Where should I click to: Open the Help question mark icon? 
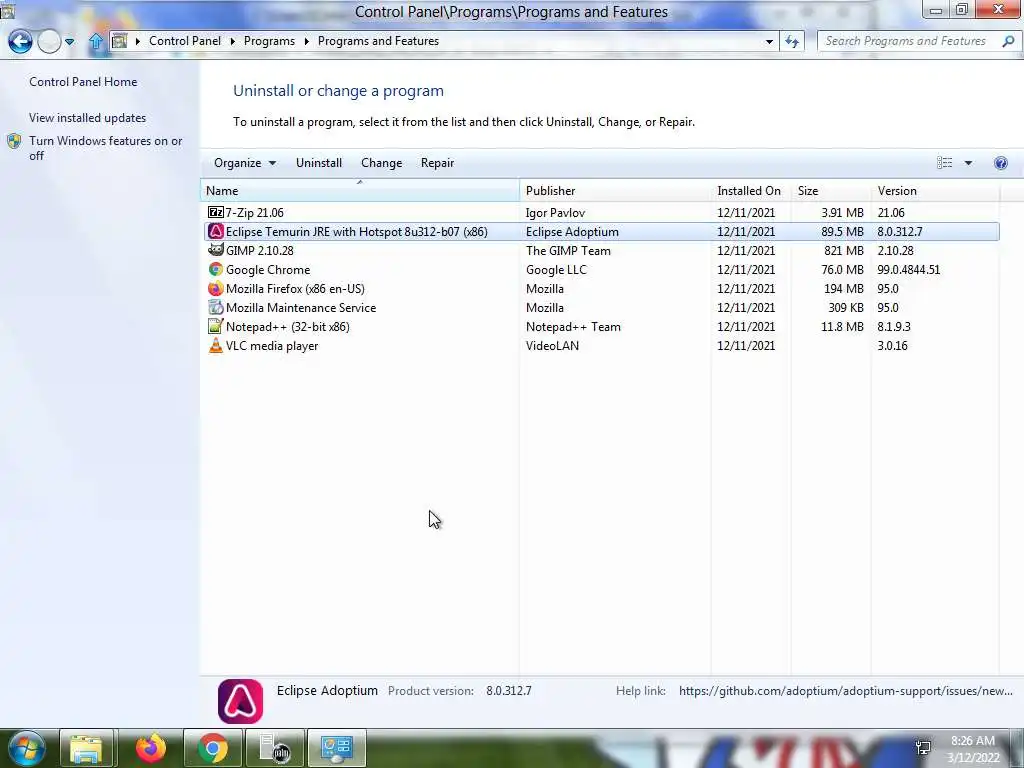click(1000, 163)
